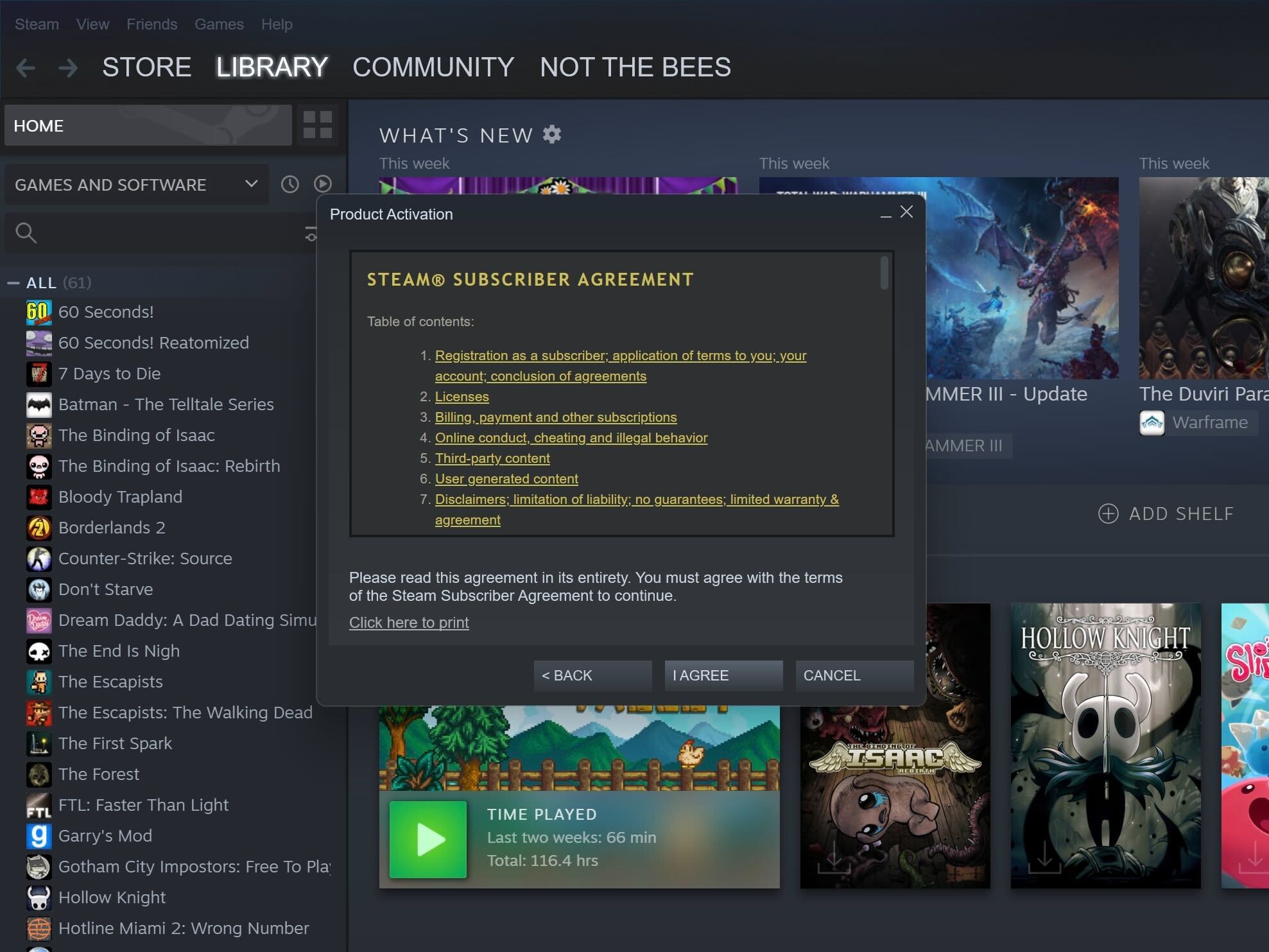
Task: Expand Games and Software dropdown
Action: [251, 184]
